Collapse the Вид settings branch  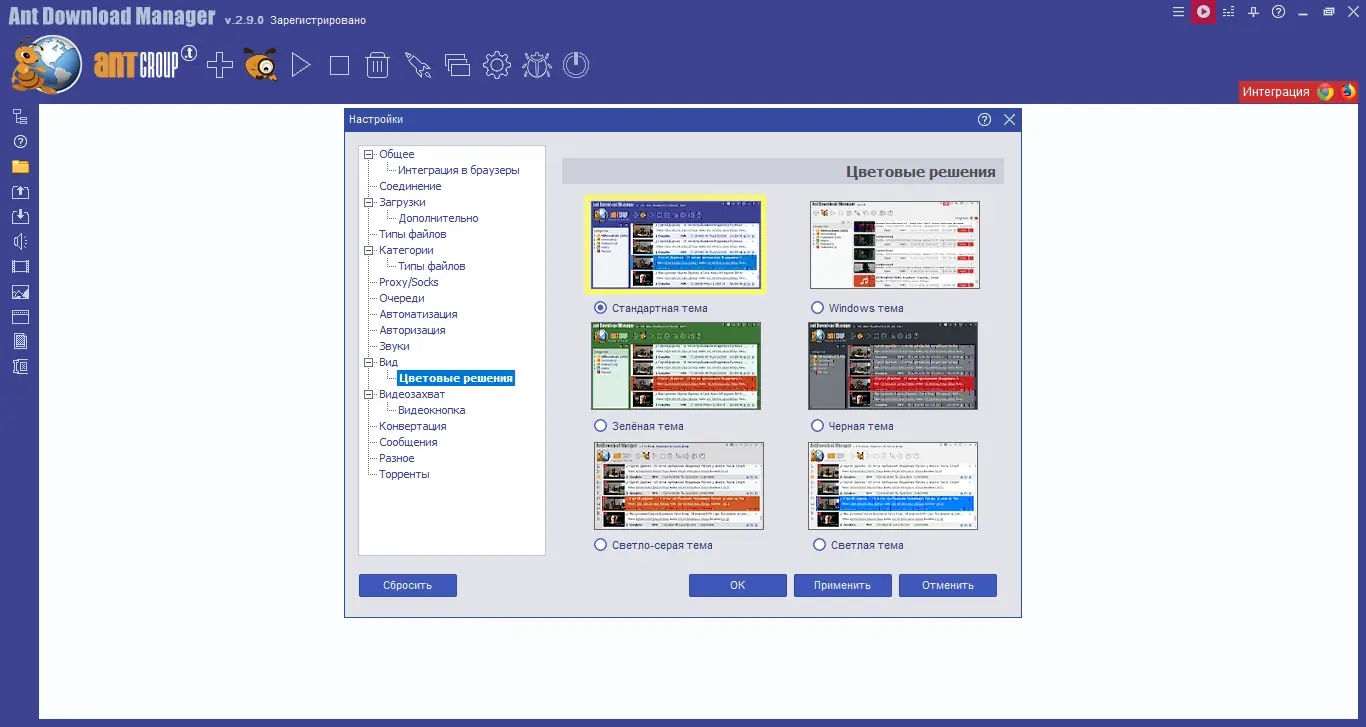click(369, 362)
